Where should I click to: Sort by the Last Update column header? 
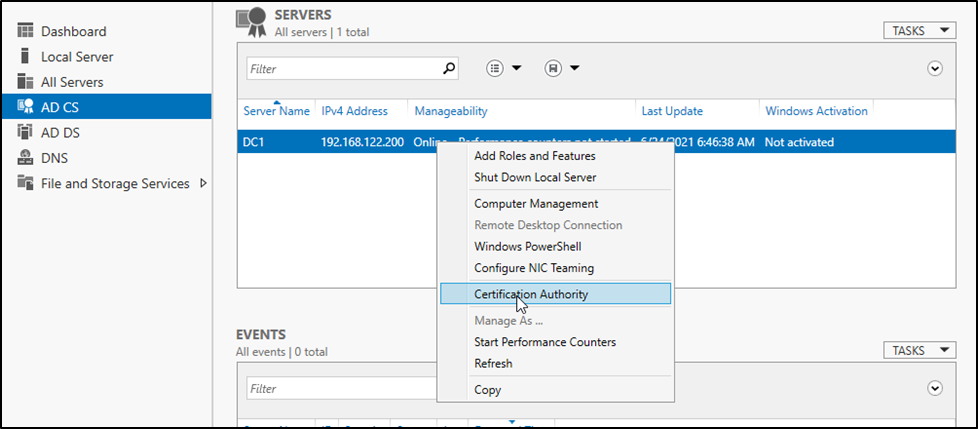(672, 111)
